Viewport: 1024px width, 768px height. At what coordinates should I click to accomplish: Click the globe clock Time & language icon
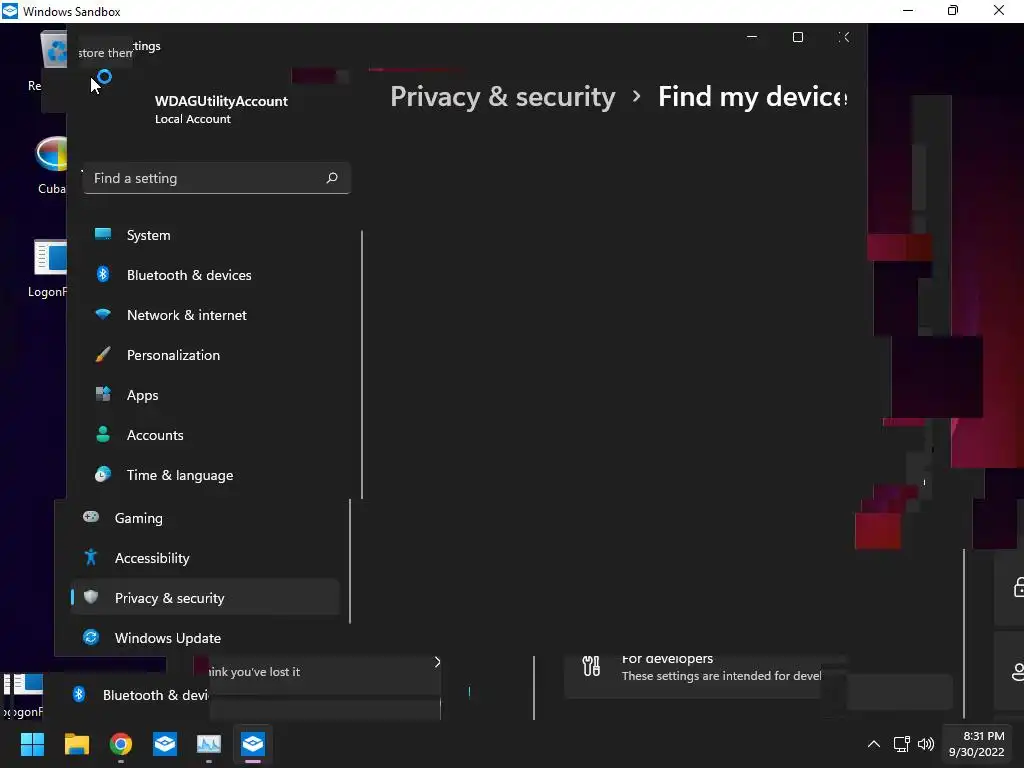pos(103,474)
